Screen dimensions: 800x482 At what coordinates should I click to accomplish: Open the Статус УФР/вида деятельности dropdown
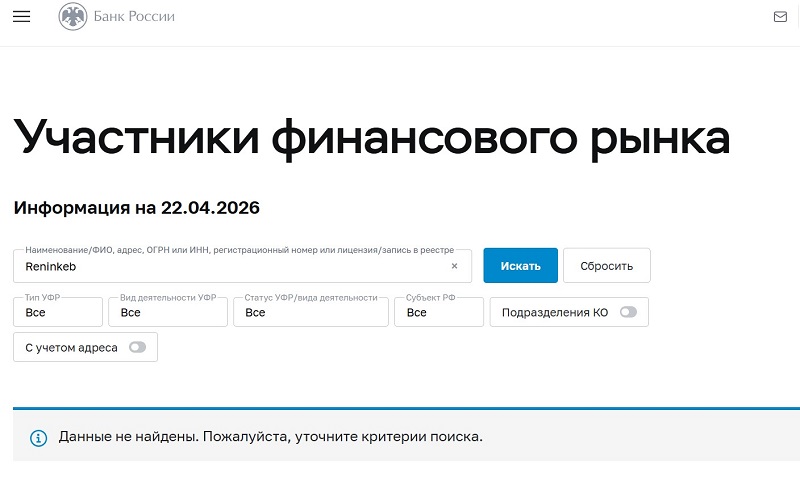click(x=311, y=312)
